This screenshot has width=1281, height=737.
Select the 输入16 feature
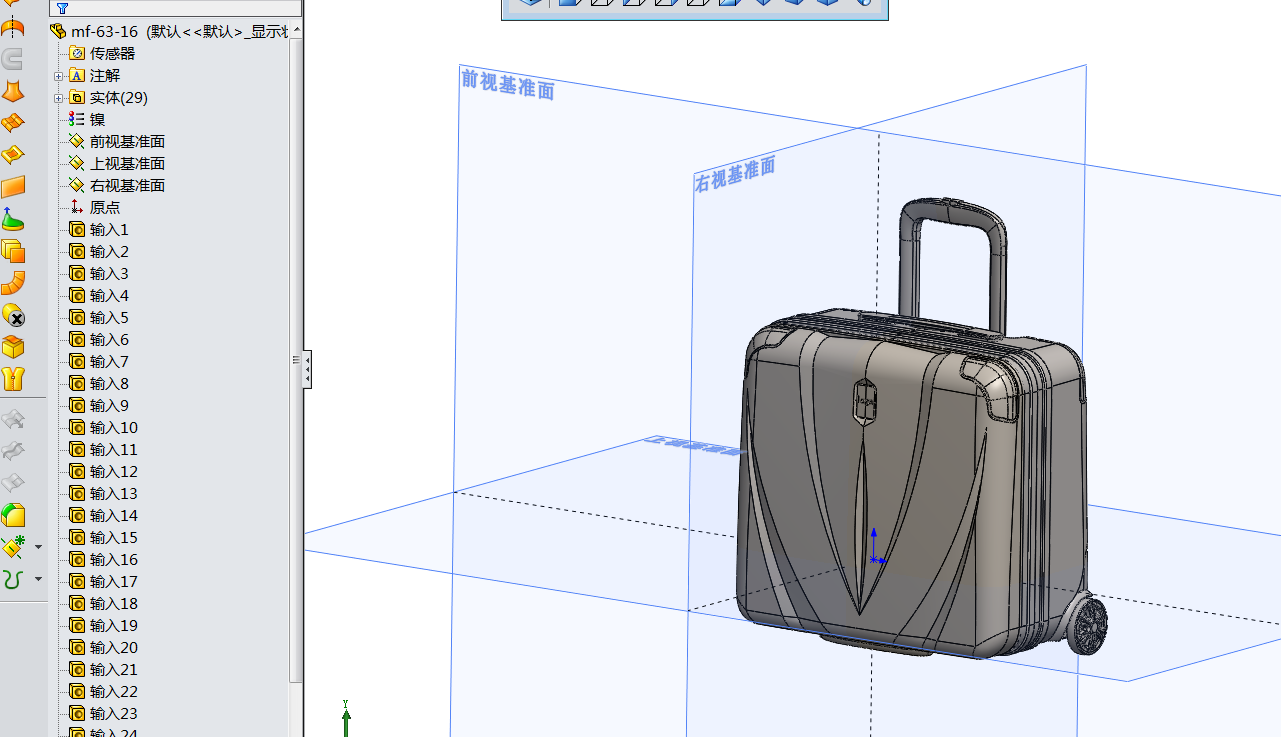click(x=104, y=560)
